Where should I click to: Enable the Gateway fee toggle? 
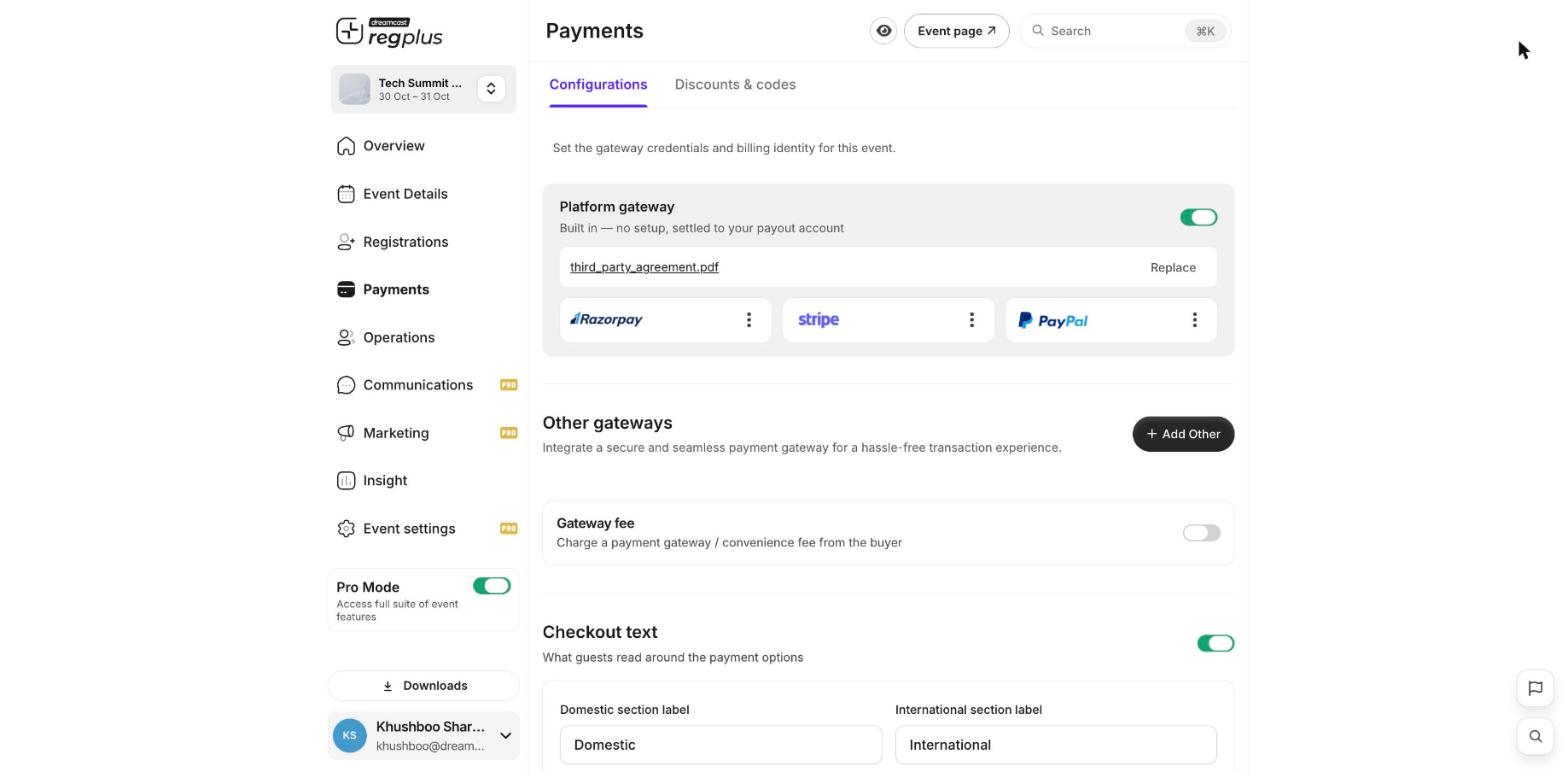pyautogui.click(x=1201, y=533)
